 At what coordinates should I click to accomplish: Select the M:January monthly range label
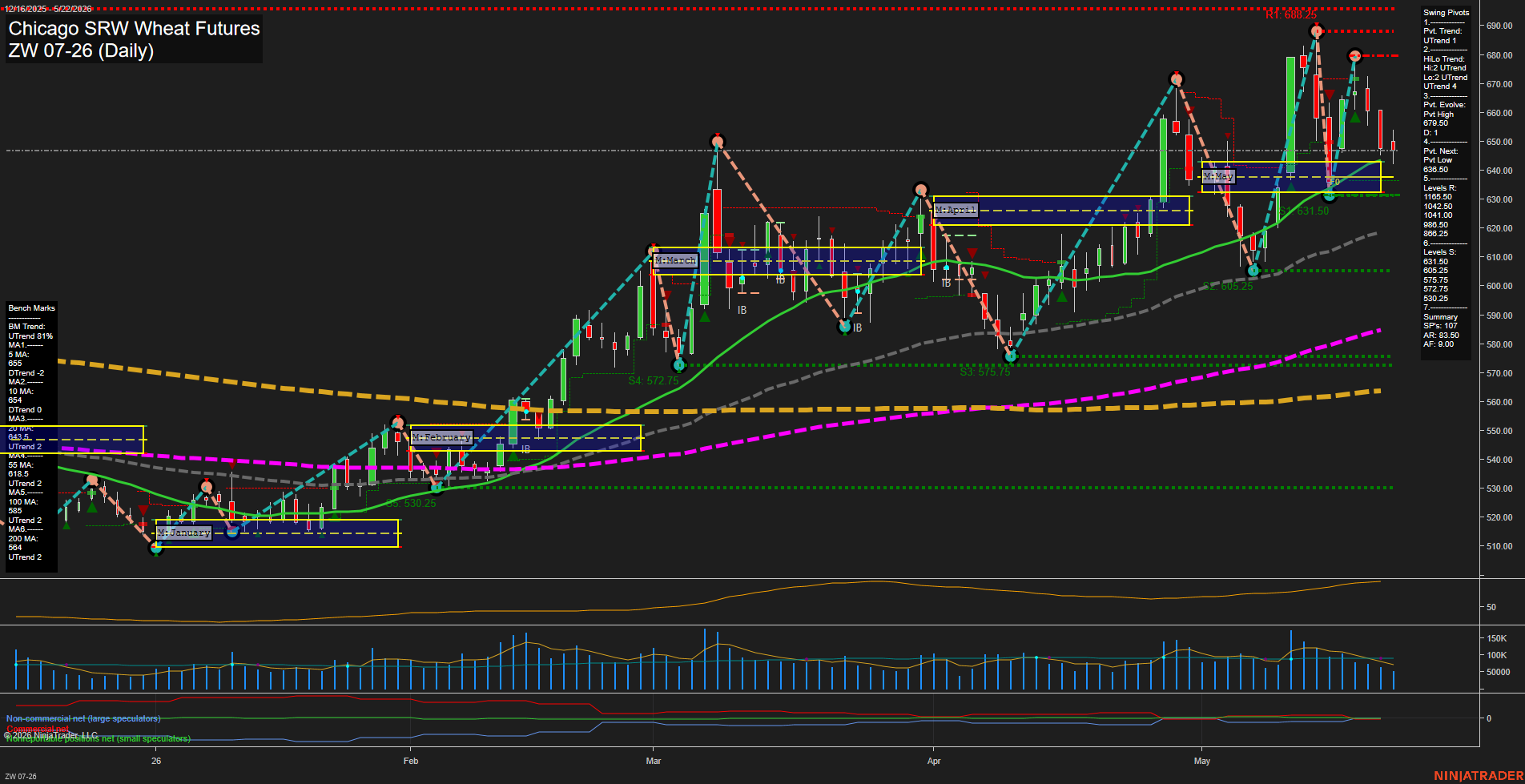[184, 533]
